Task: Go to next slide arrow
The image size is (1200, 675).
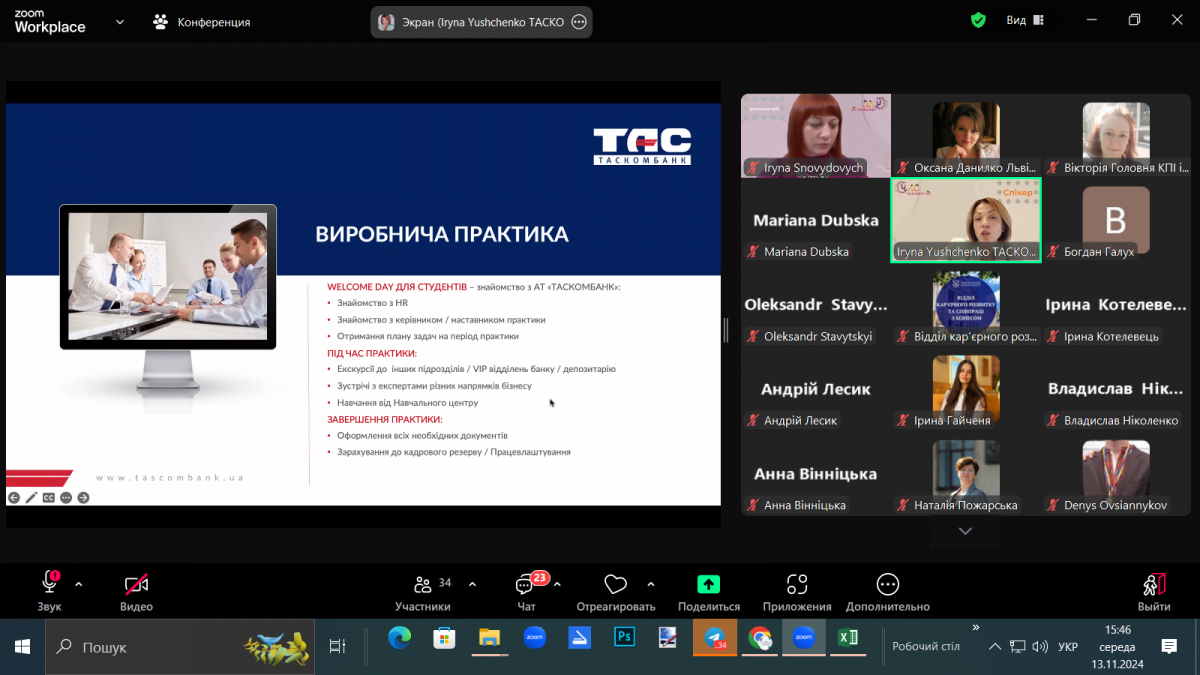Action: (83, 497)
